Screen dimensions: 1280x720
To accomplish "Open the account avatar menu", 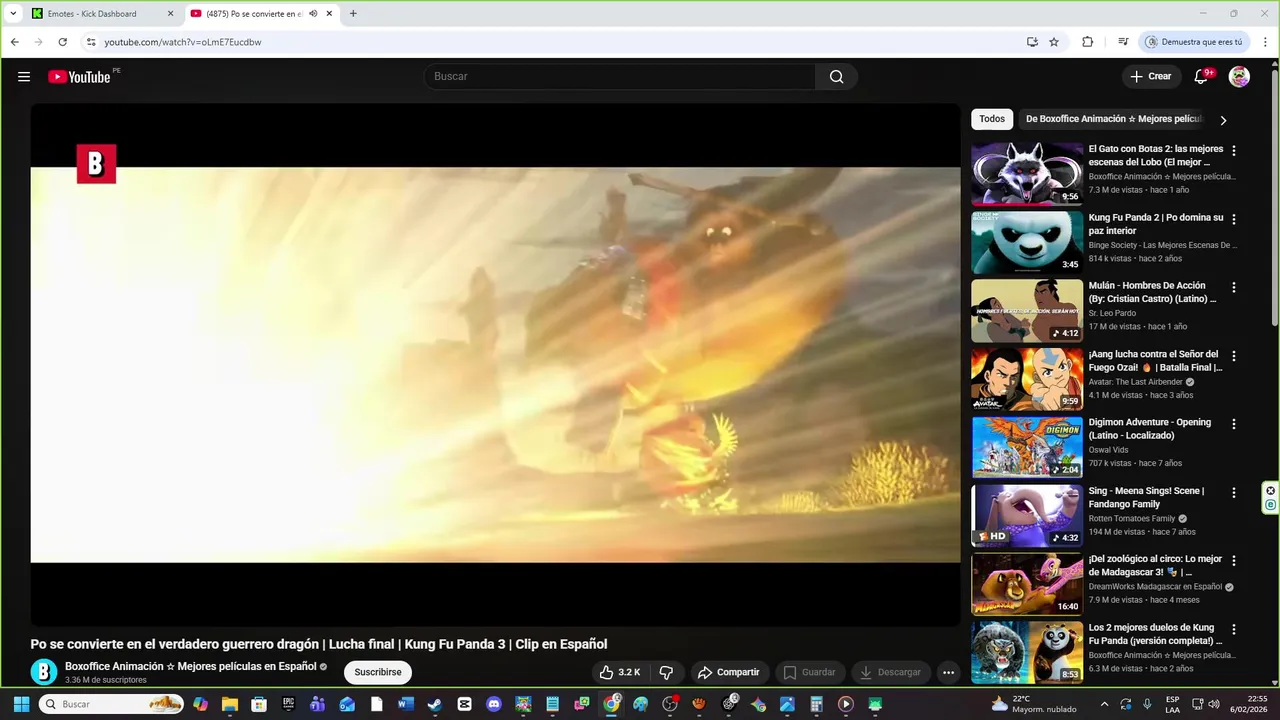I will (1239, 77).
